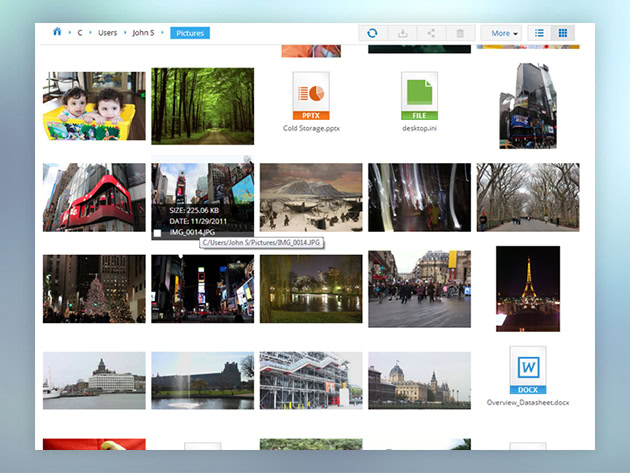Open the two babies photo thumbnail
Viewport: 630px width, 473px height.
(94, 106)
